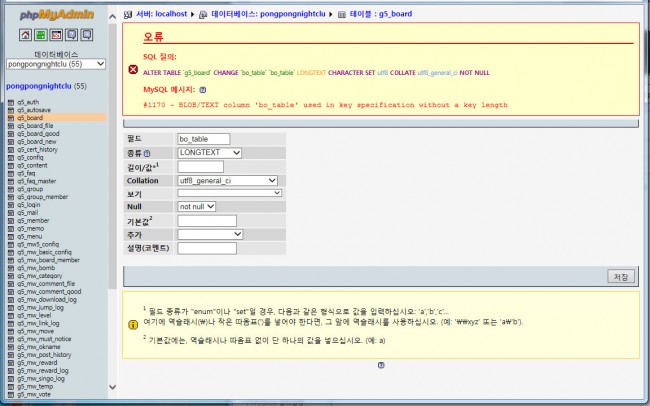650x406 pixels.
Task: Click the 저장 save button
Action: click(x=621, y=276)
